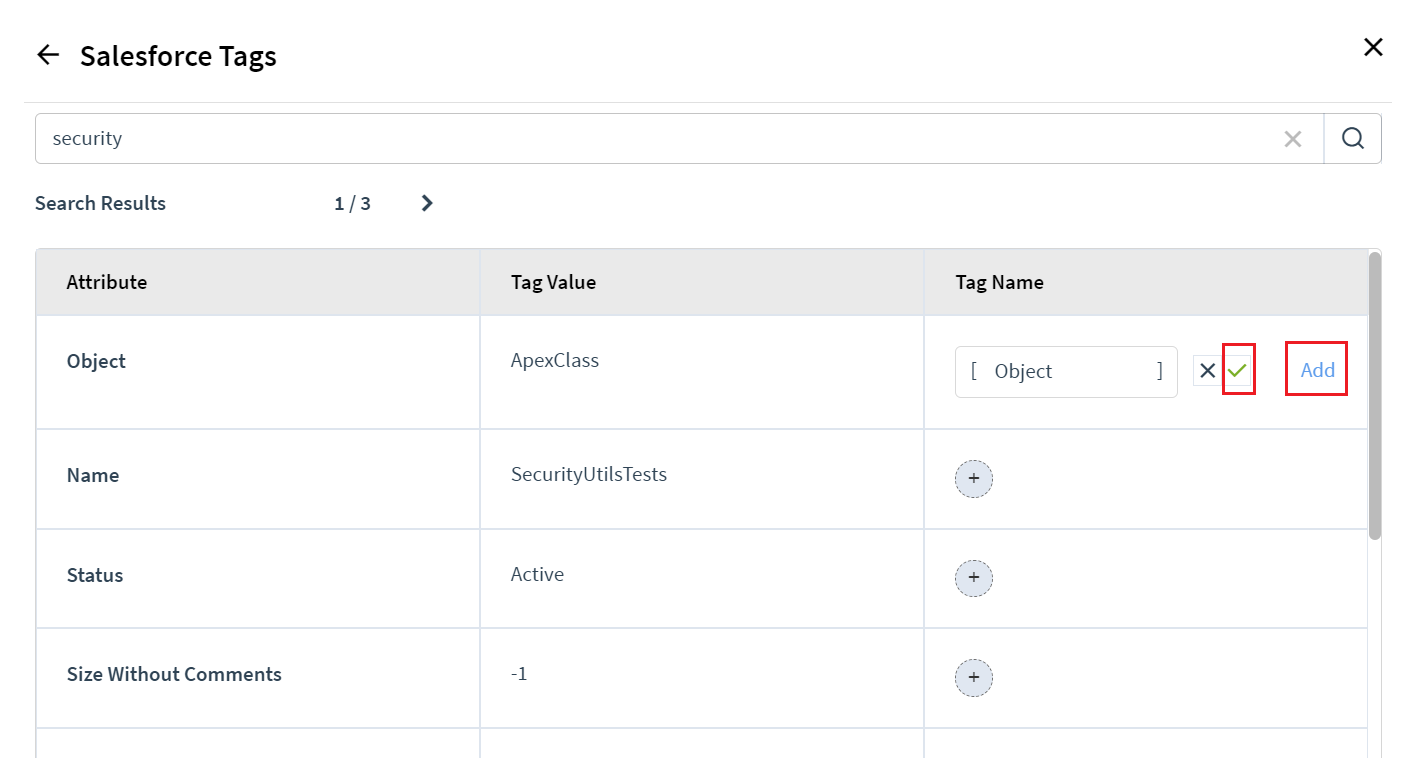Edit the Object tag name field

pyautogui.click(x=1066, y=372)
